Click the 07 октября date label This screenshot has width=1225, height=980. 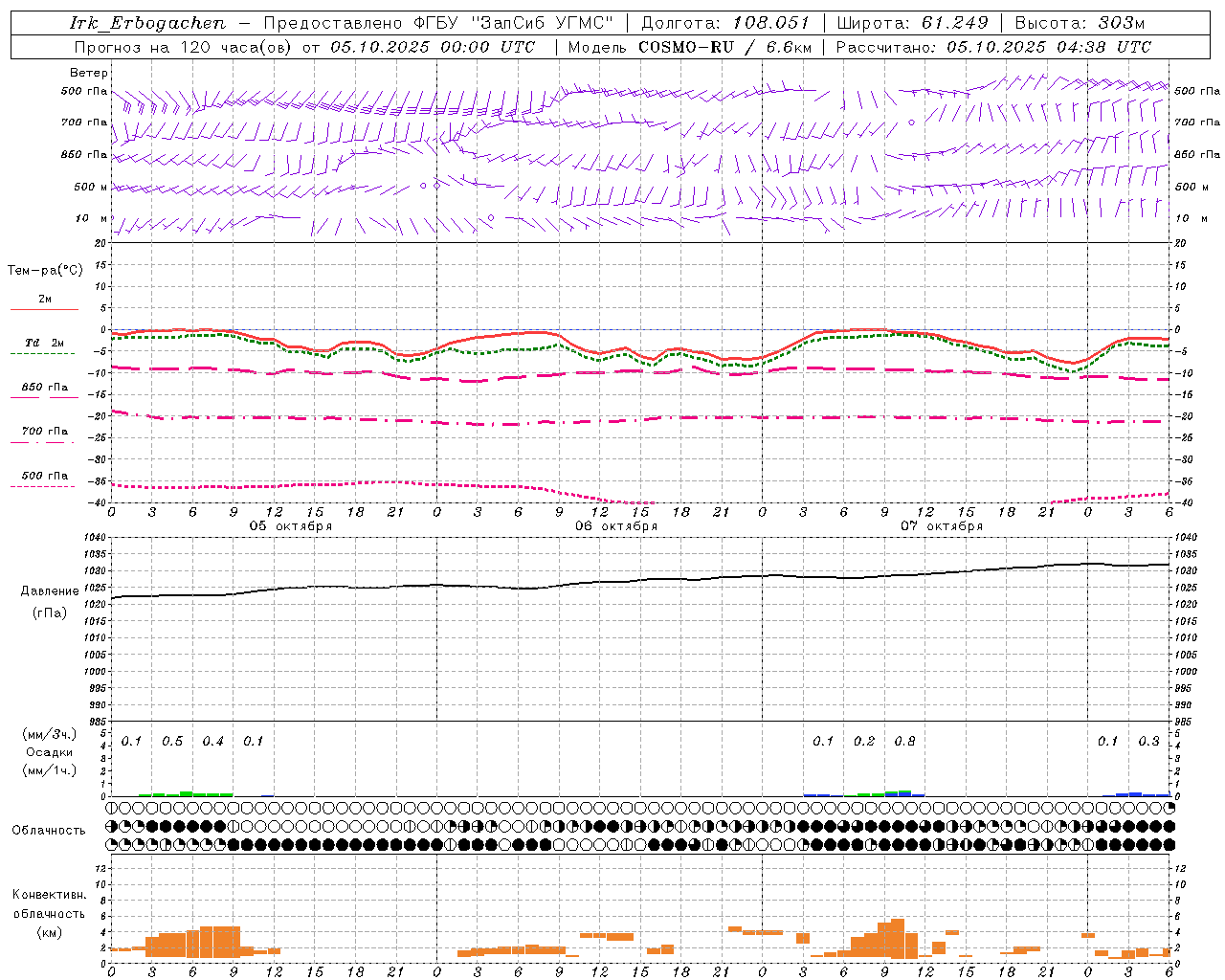[x=942, y=526]
